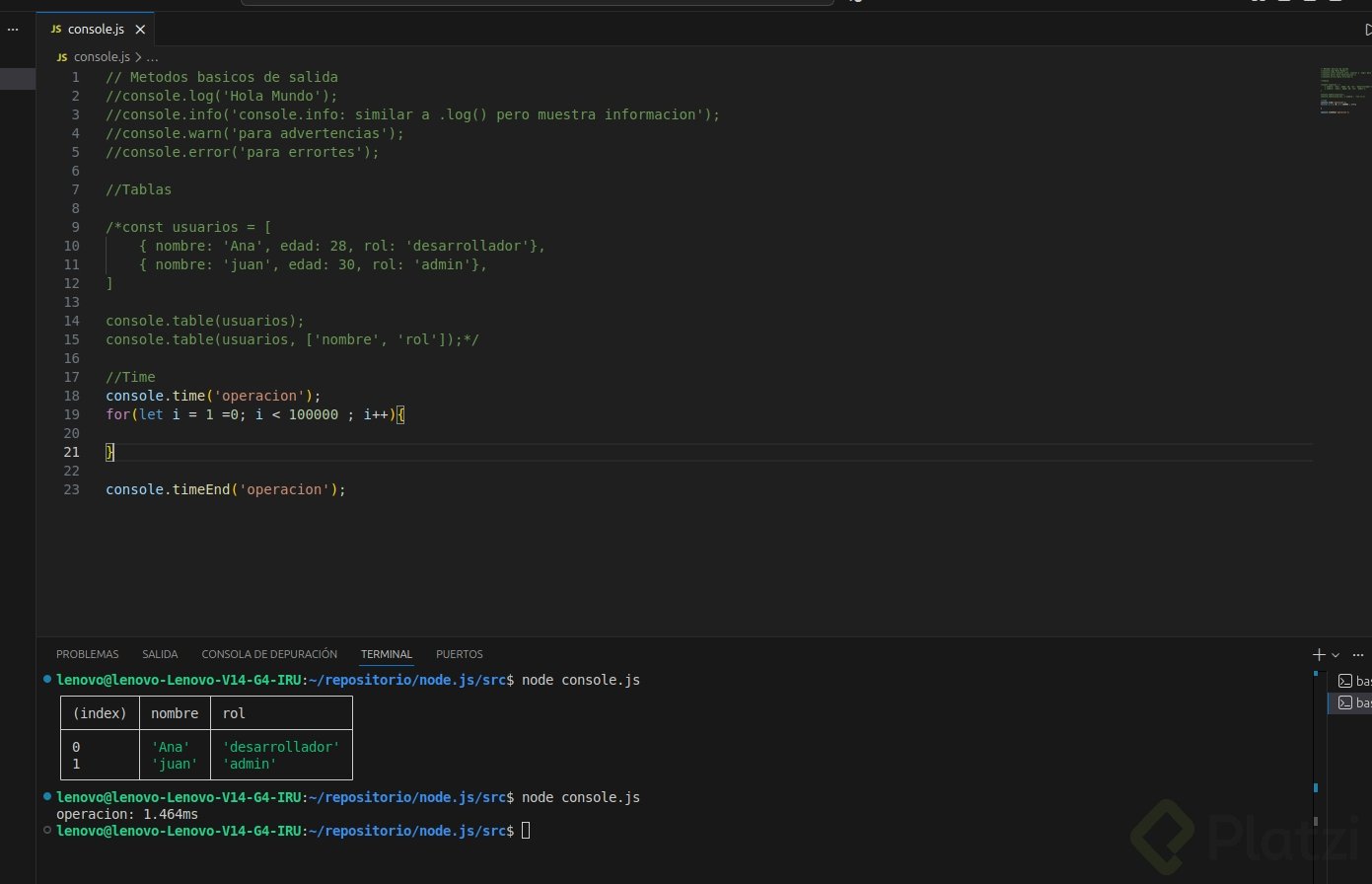Click the console.js editor tab

95,30
